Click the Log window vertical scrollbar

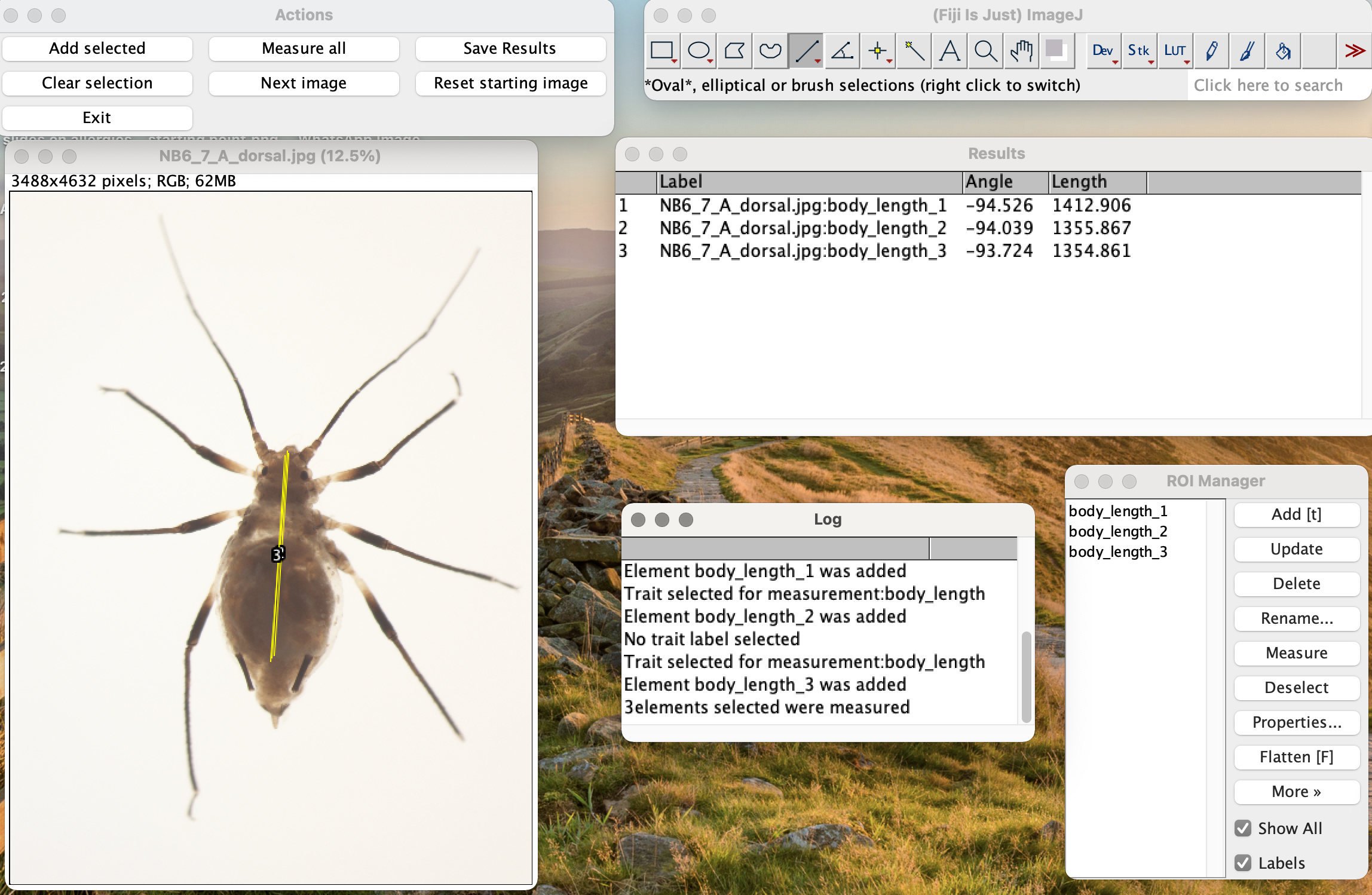tap(1026, 676)
